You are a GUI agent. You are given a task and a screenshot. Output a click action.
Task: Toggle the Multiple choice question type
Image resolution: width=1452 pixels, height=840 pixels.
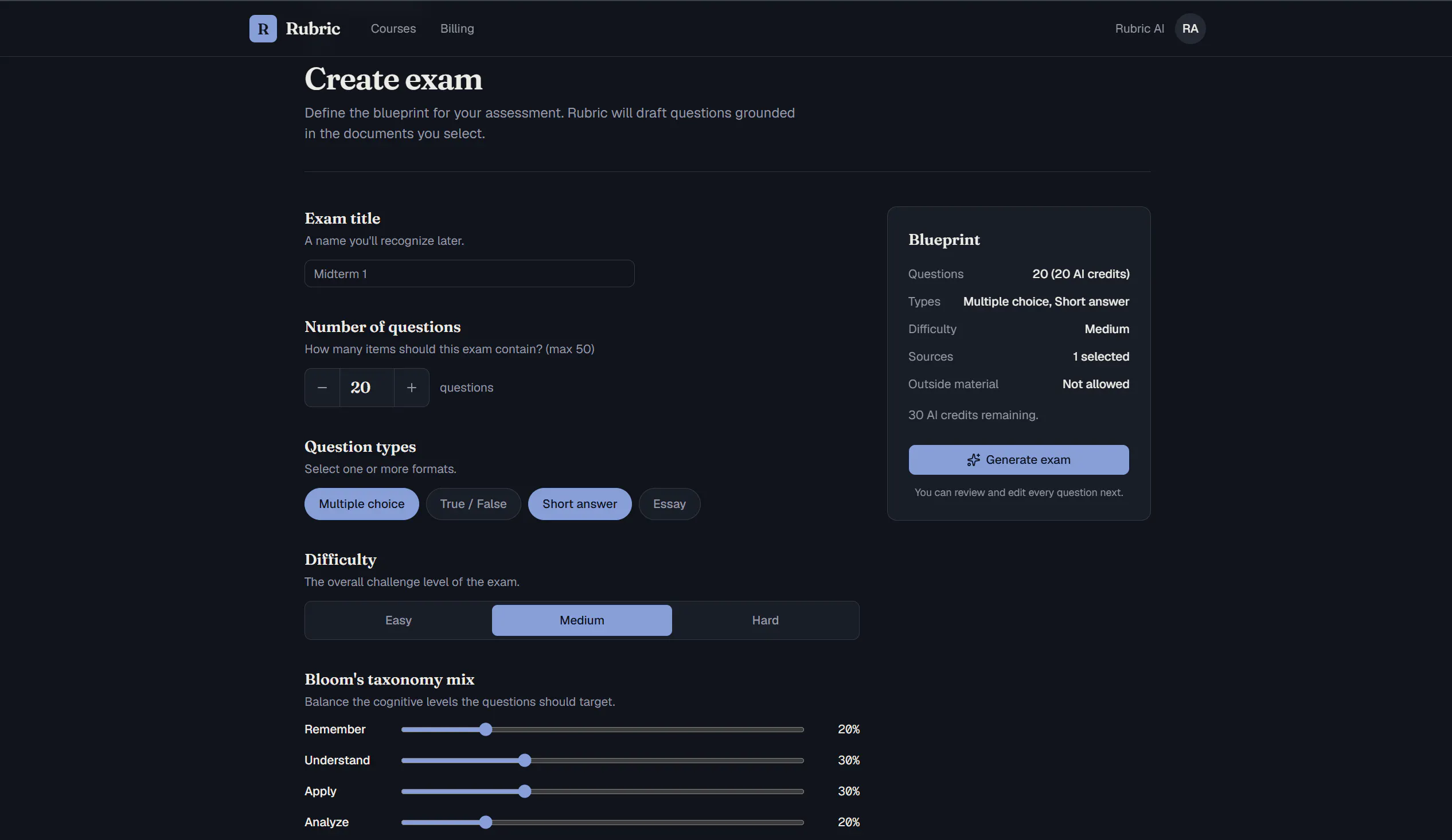361,503
